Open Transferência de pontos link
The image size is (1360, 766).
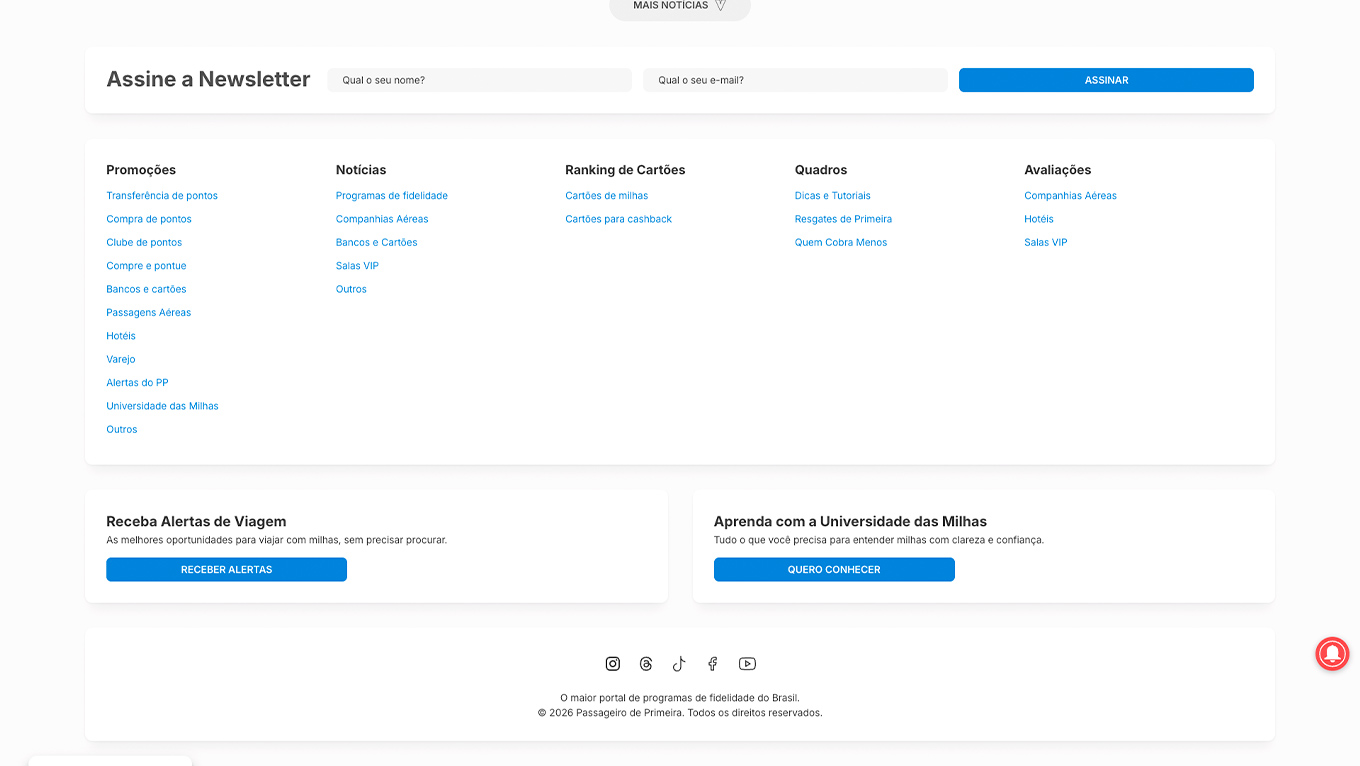[162, 196]
